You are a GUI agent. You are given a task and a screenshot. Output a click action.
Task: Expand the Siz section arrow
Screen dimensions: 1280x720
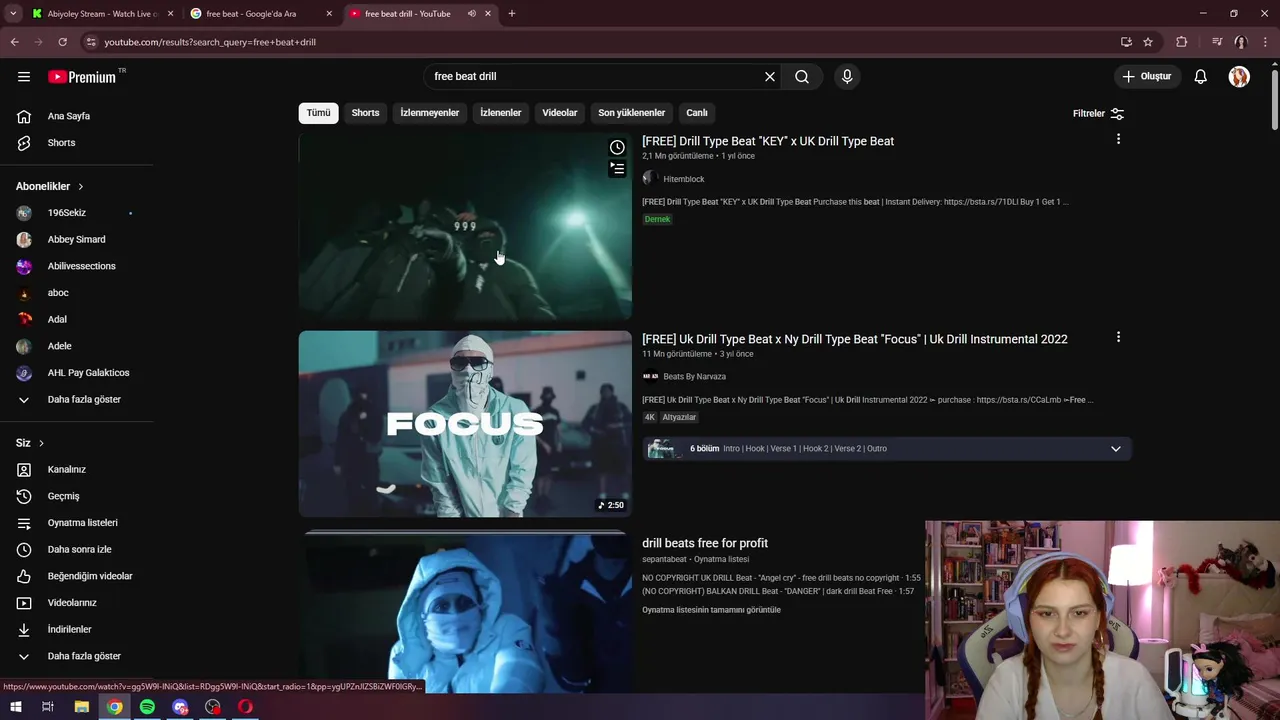pyautogui.click(x=41, y=443)
